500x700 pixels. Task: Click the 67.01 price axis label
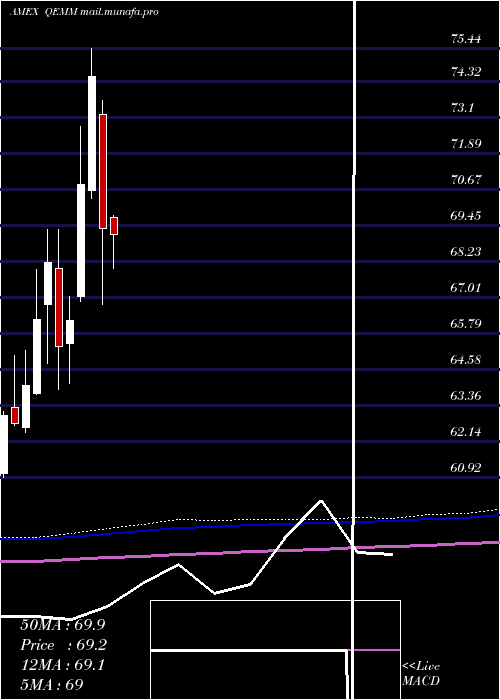tap(466, 288)
